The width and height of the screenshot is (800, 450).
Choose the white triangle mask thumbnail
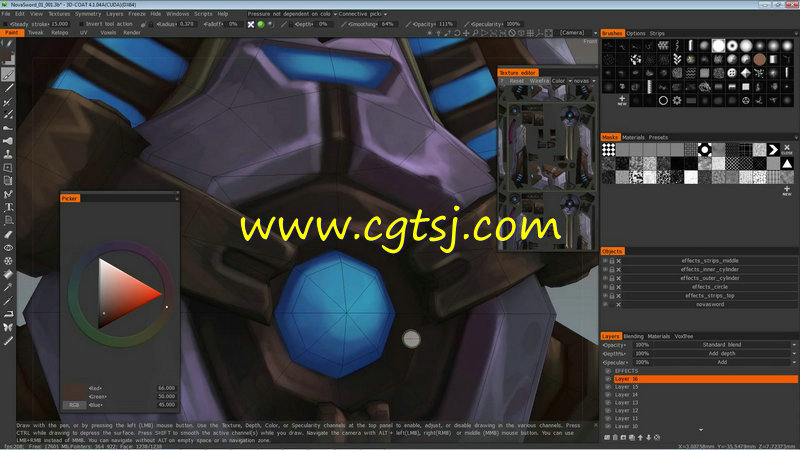click(787, 164)
